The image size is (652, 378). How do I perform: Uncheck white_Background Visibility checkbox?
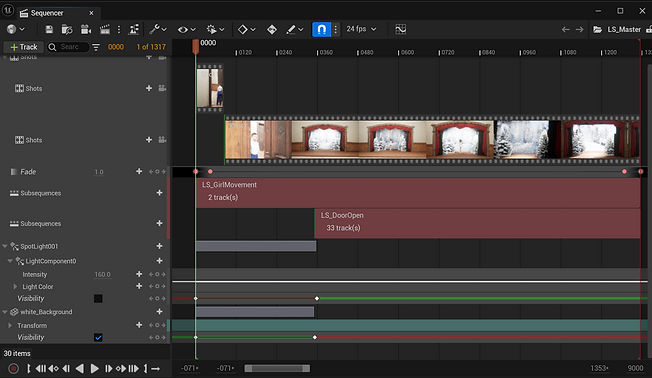[x=98, y=337]
